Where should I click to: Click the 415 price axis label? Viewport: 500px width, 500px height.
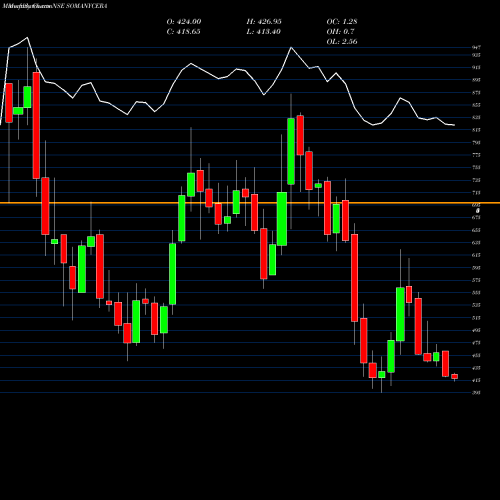[476, 380]
